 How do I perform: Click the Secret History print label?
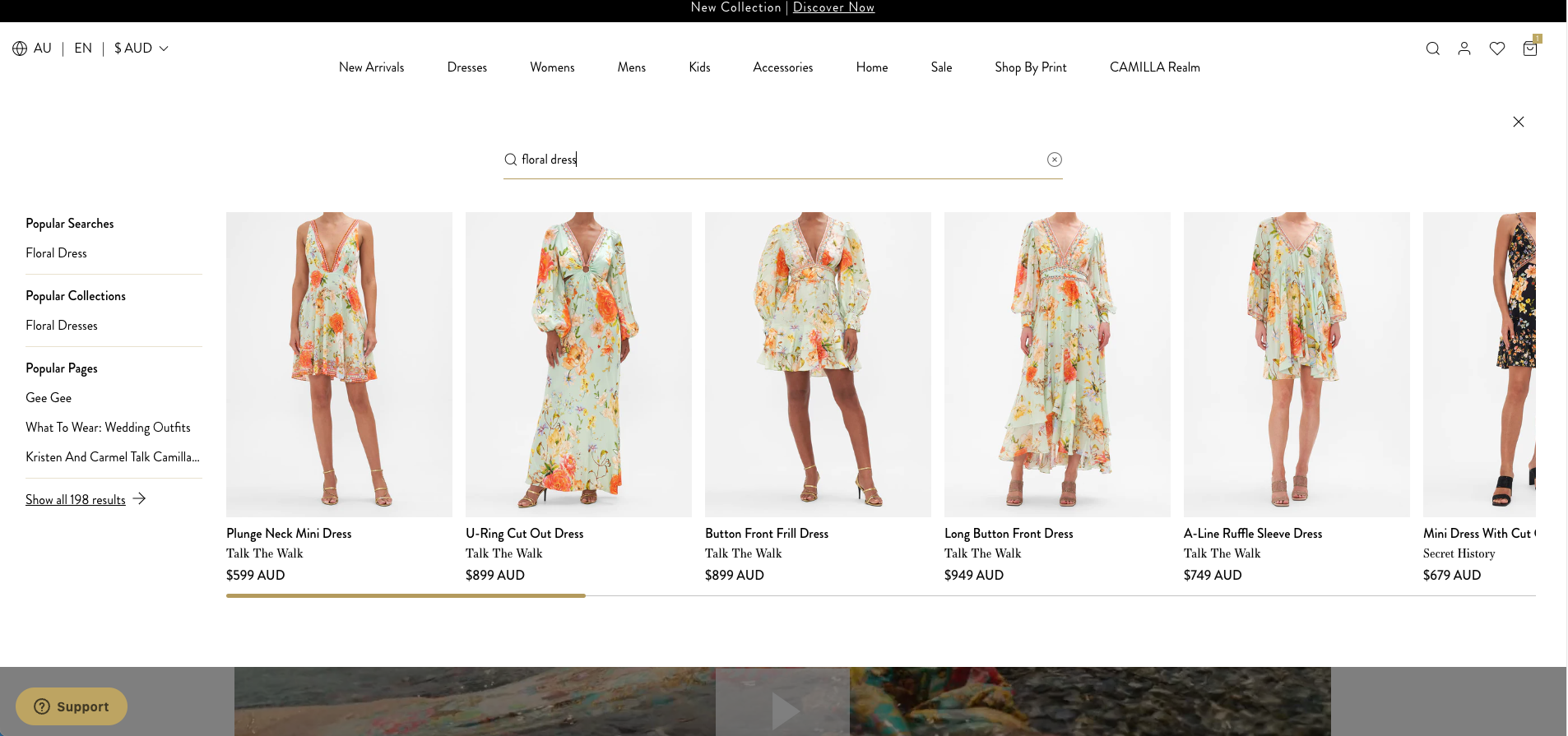tap(1459, 554)
